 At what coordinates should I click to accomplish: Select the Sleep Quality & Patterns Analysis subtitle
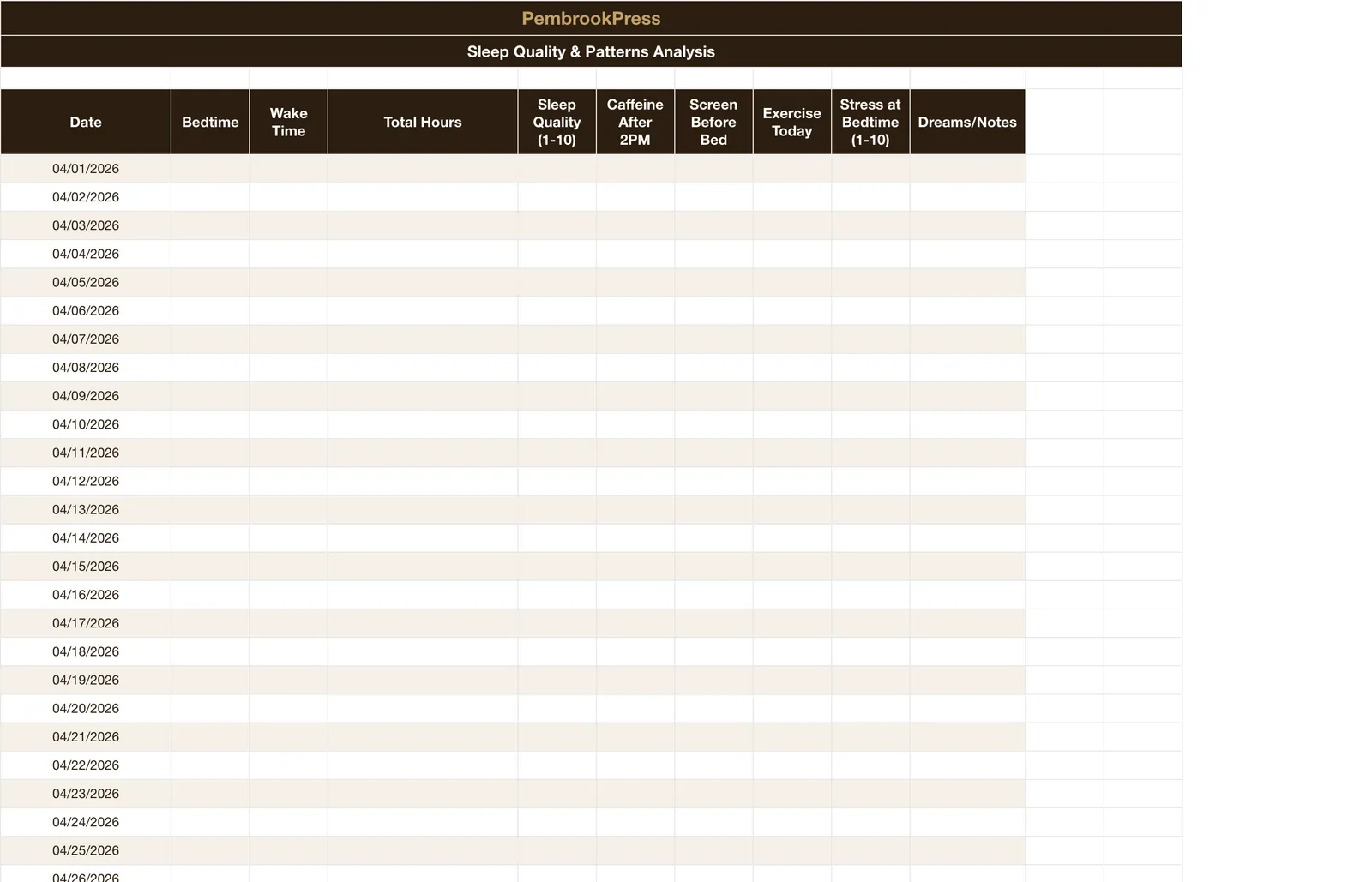(x=591, y=51)
